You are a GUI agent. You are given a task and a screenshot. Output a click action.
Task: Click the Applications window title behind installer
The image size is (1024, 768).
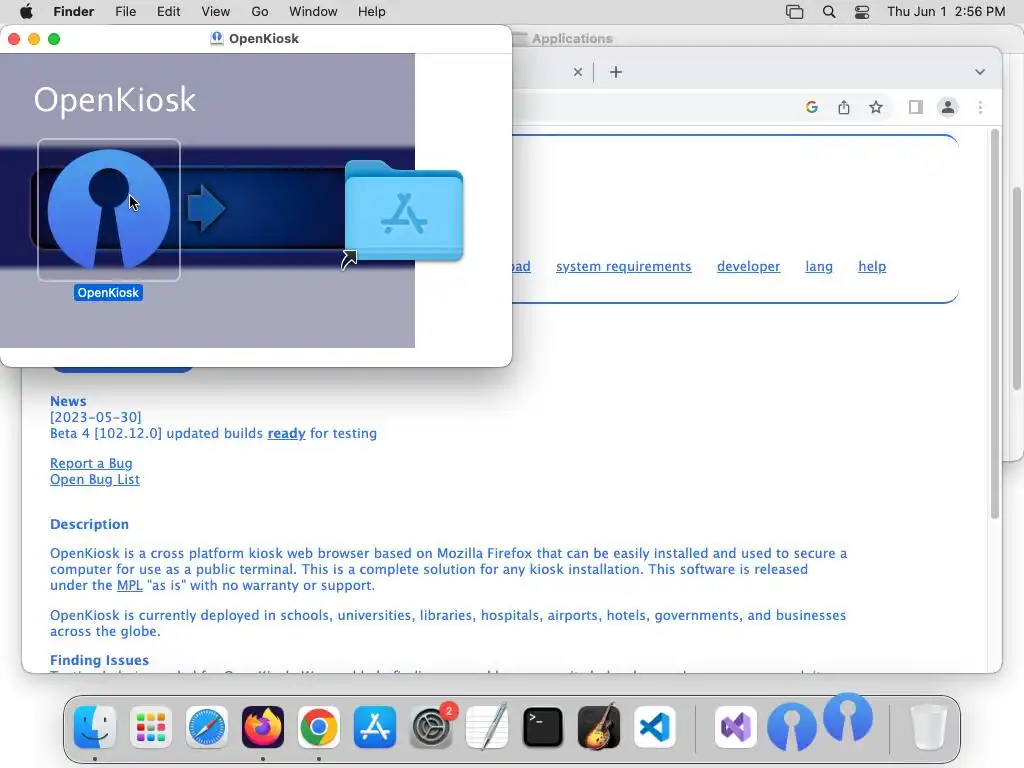click(x=572, y=39)
